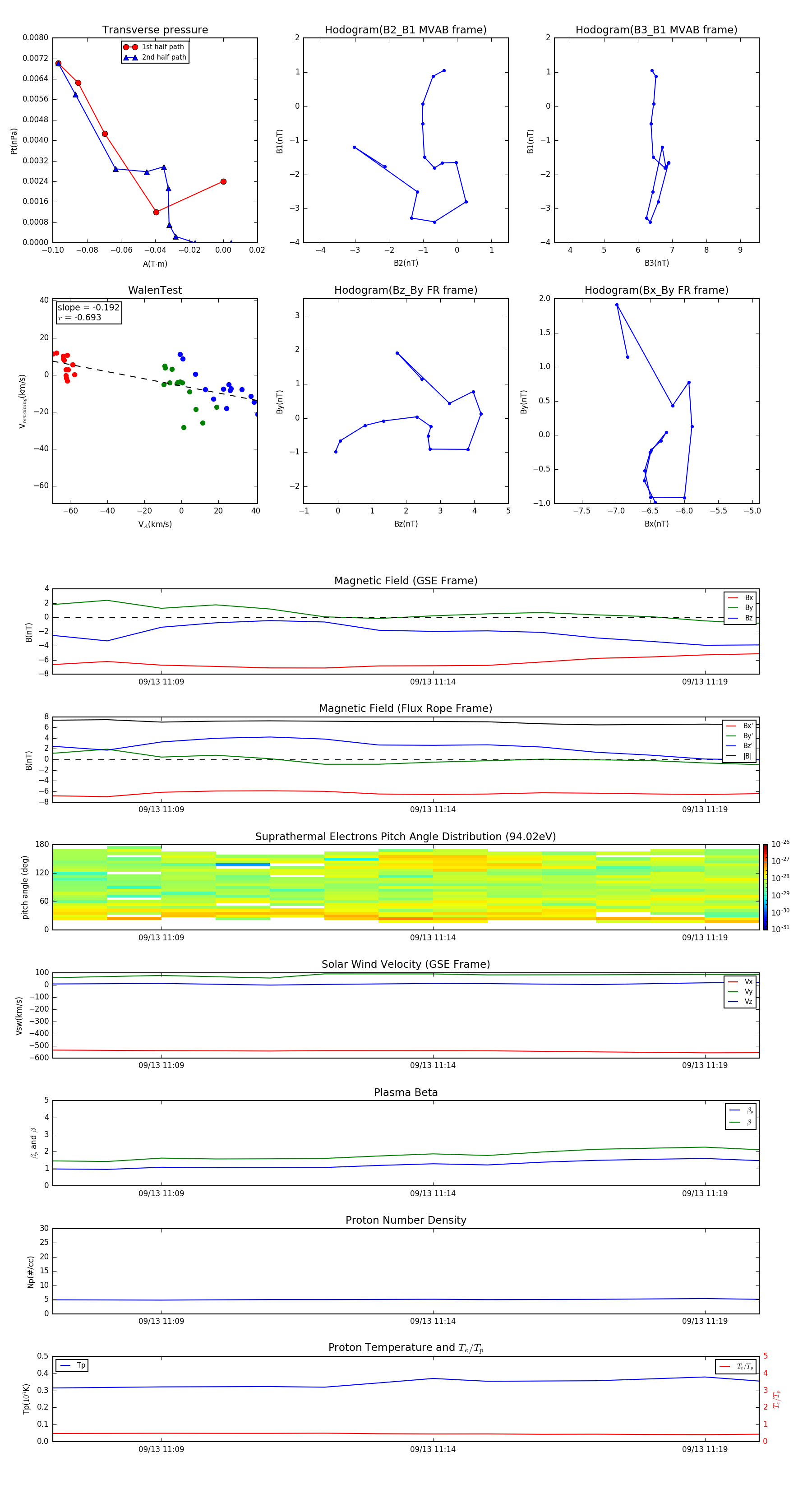Click the 'B2(nT)' x-axis label

406,263
